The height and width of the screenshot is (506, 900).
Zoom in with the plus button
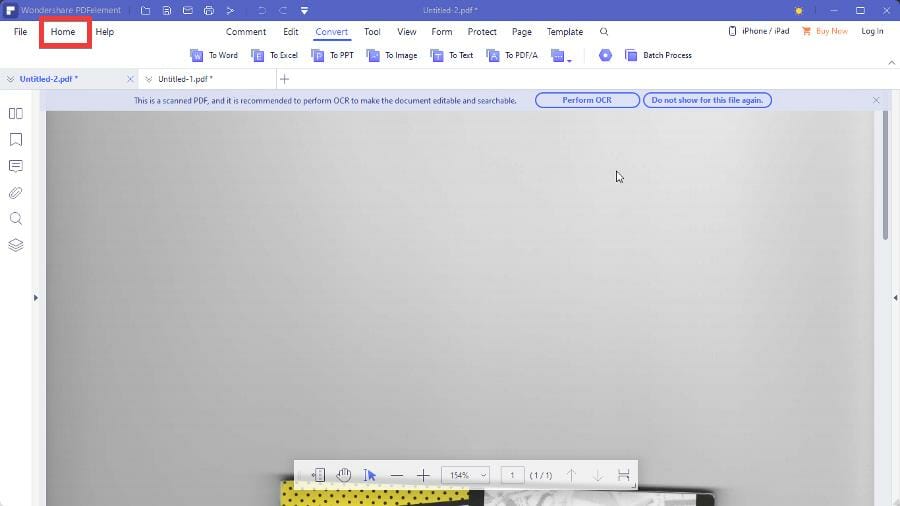(423, 476)
